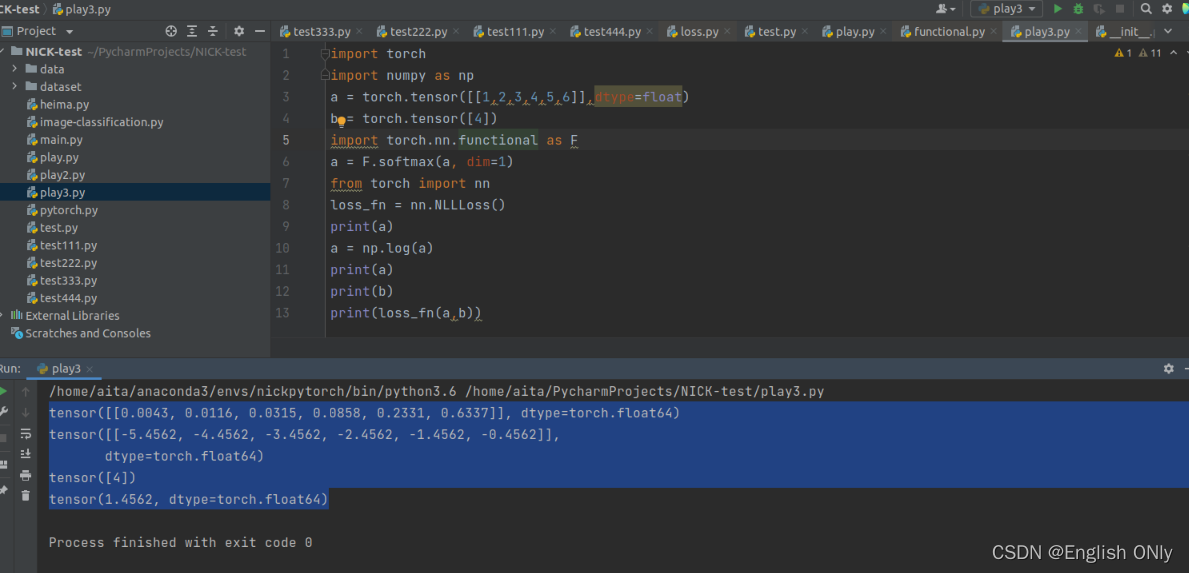Click 'print(loss_fn(a,b))' code line
Viewport: 1189px width, 573px height.
(406, 312)
